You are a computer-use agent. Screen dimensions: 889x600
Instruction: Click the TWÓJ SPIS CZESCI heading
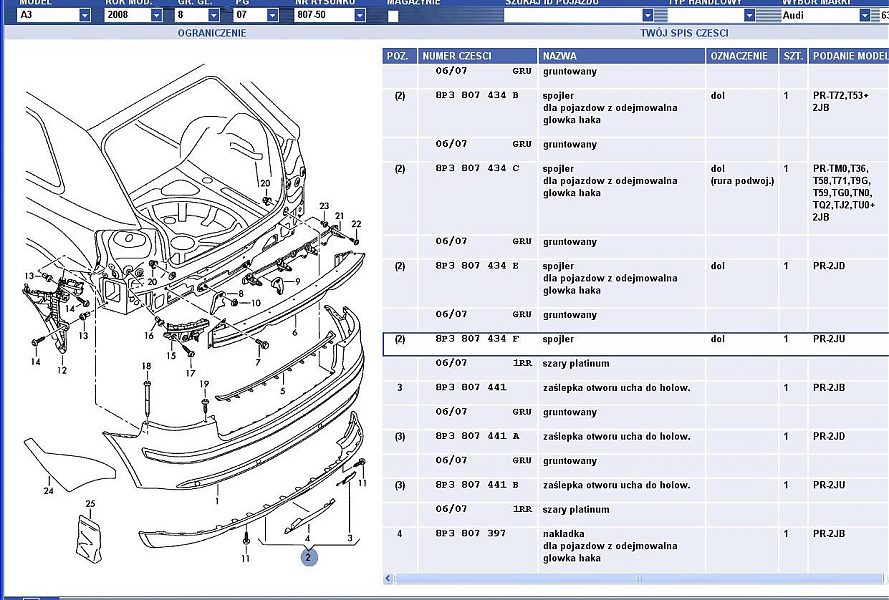click(684, 33)
